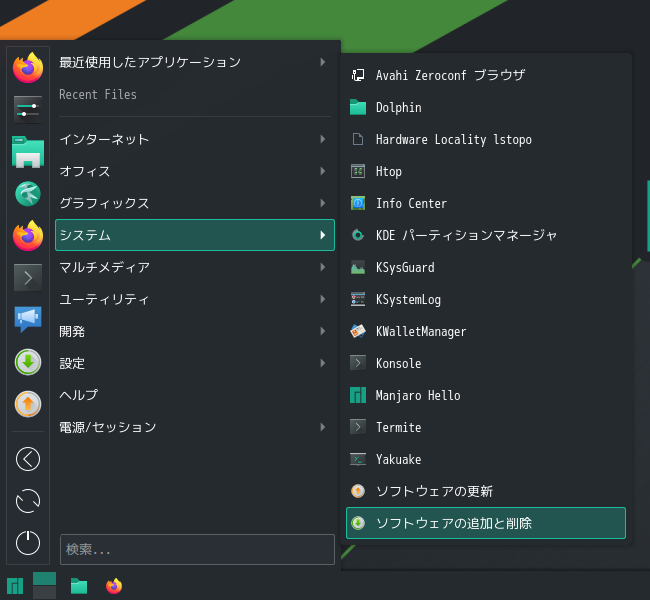Click the Manjaro Hello logo icon
Viewport: 650px width, 600px height.
[358, 395]
